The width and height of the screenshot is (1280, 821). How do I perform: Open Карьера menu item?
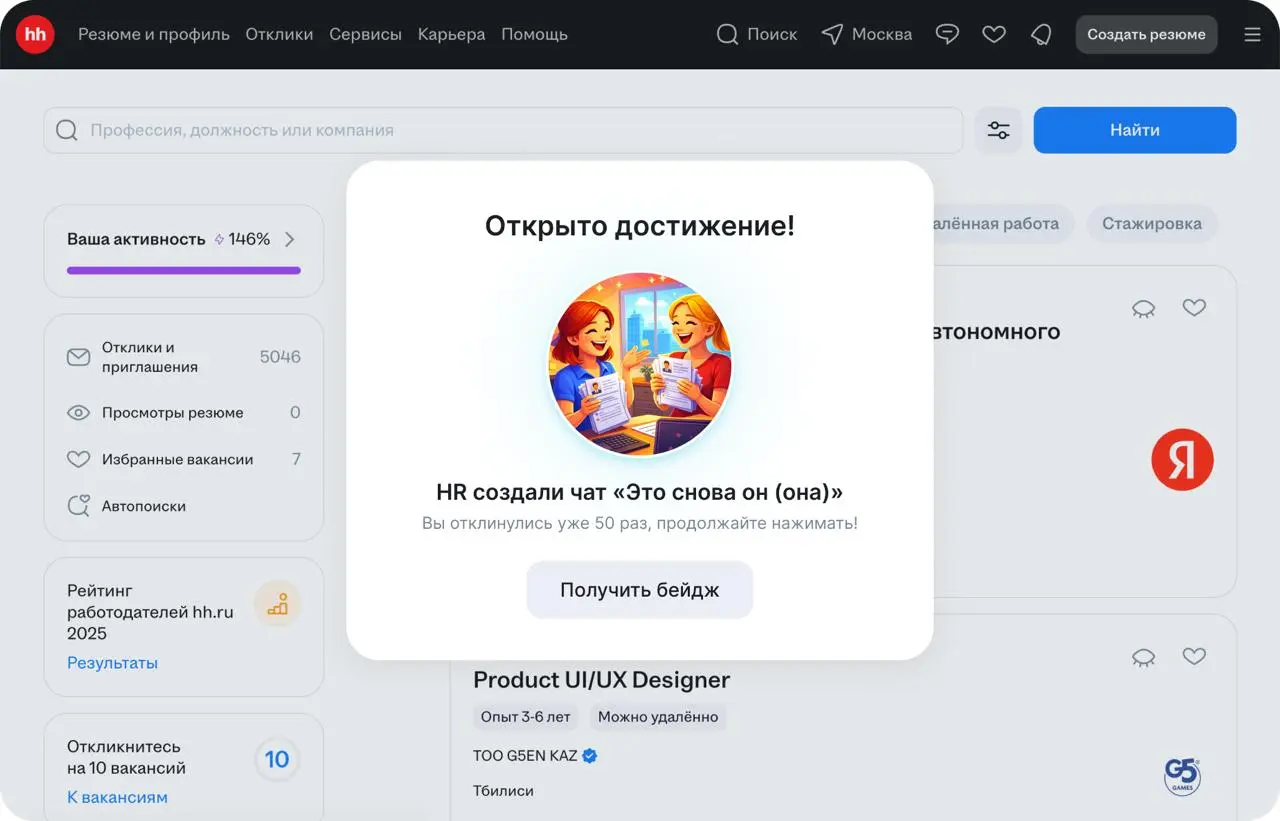tap(451, 34)
